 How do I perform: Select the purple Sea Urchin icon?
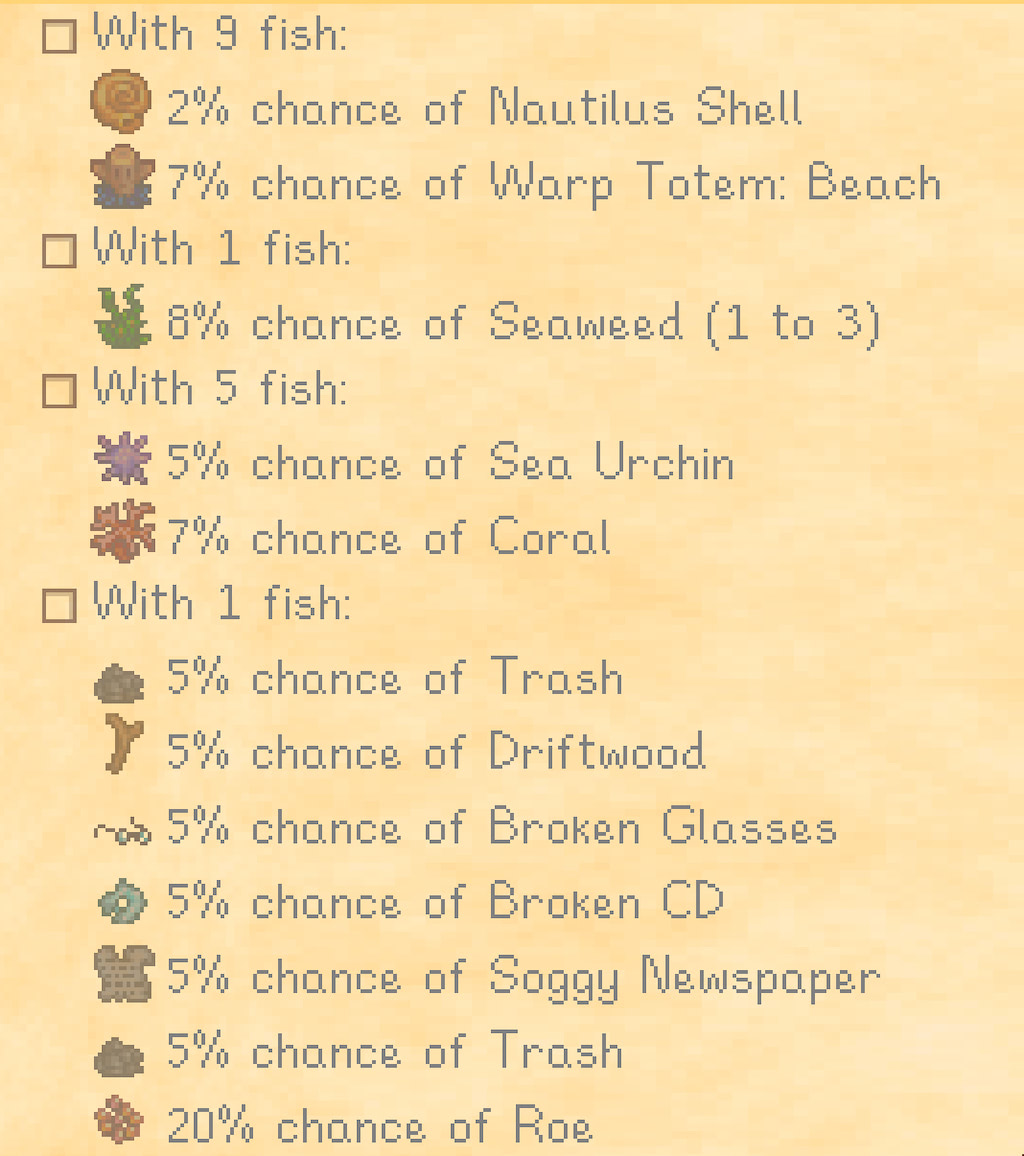point(123,458)
